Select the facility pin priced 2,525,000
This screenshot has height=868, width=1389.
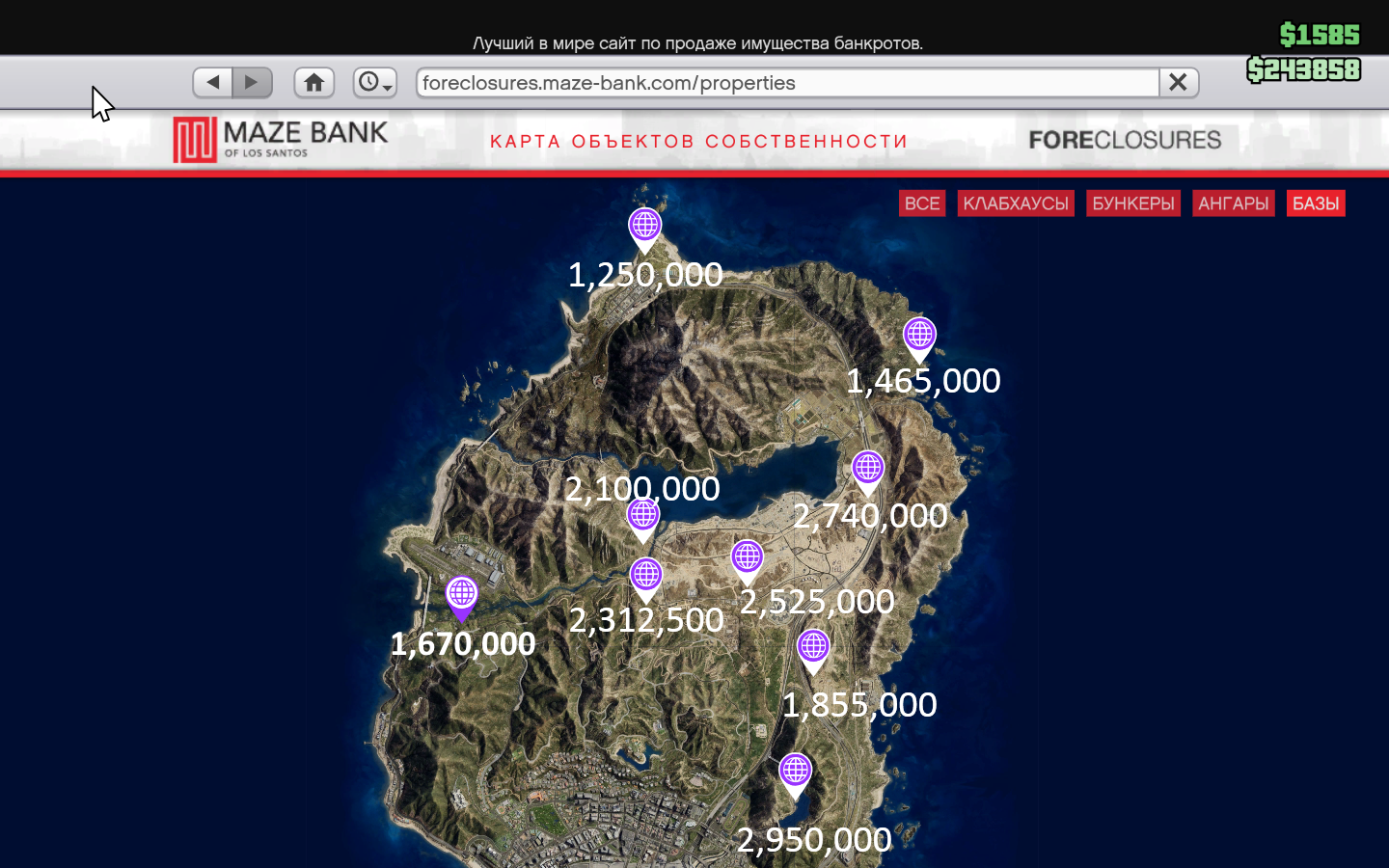coord(748,561)
